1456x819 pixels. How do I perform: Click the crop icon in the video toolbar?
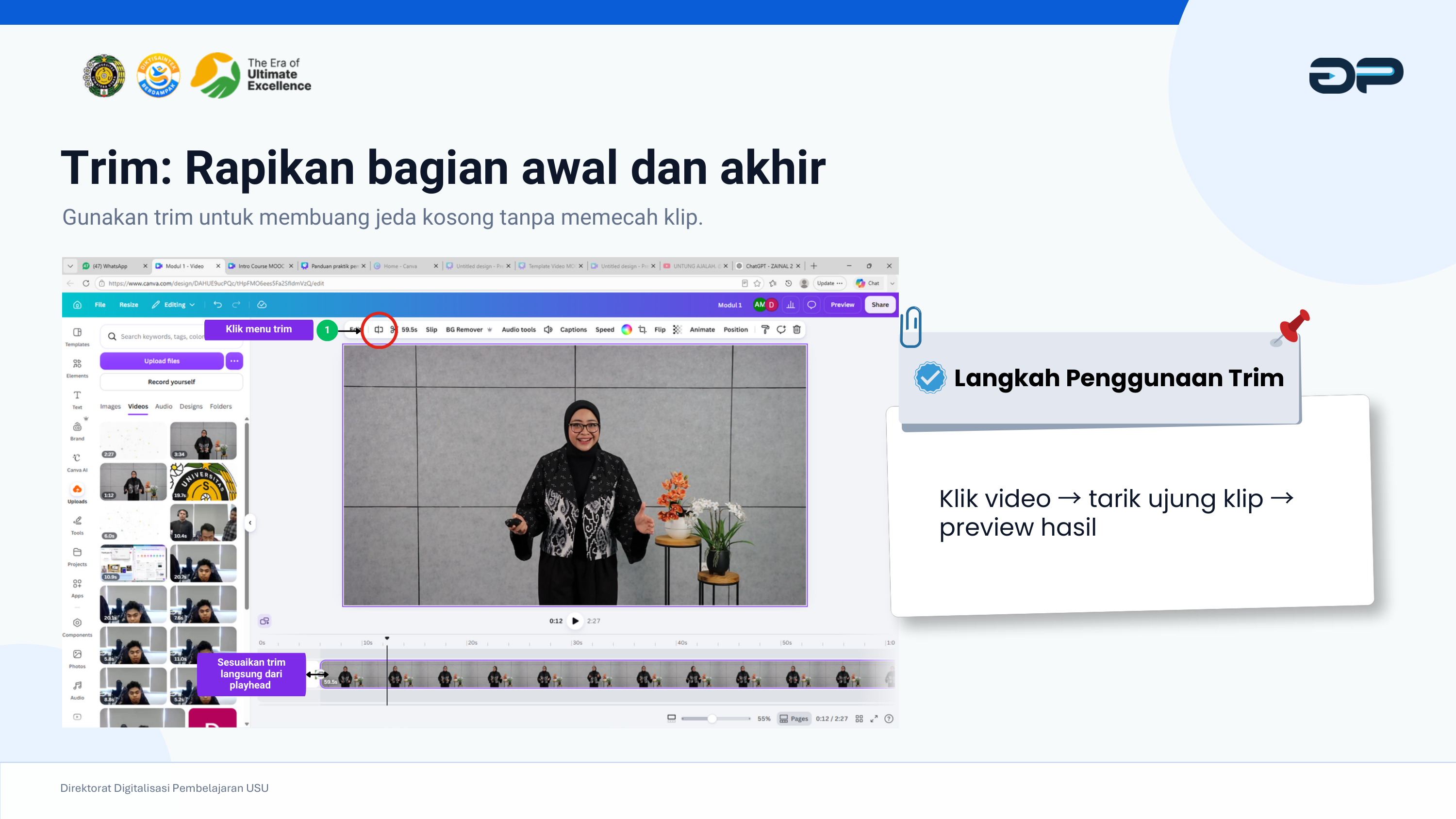coord(642,329)
